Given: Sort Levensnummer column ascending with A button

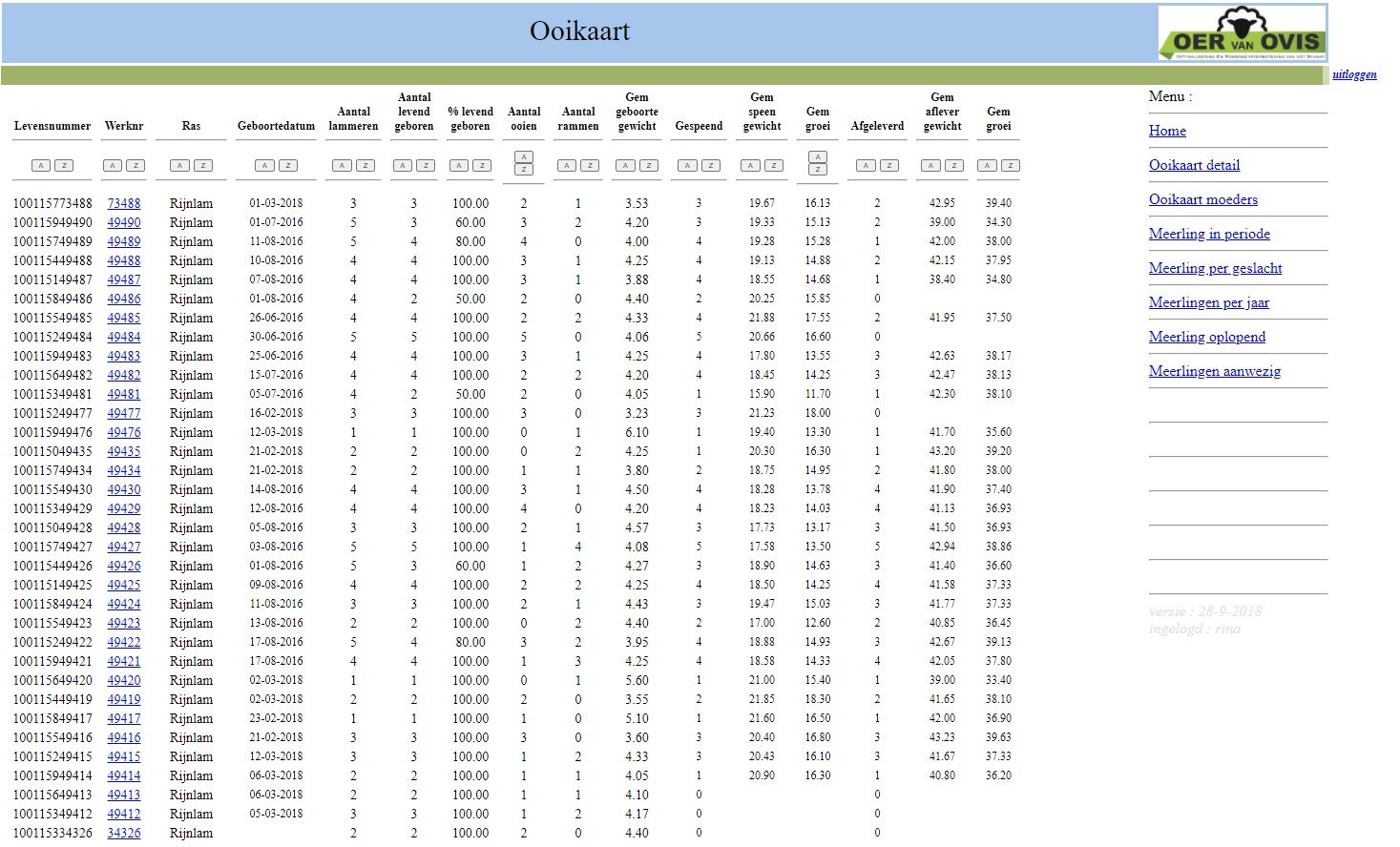Looking at the screenshot, I should [40, 166].
